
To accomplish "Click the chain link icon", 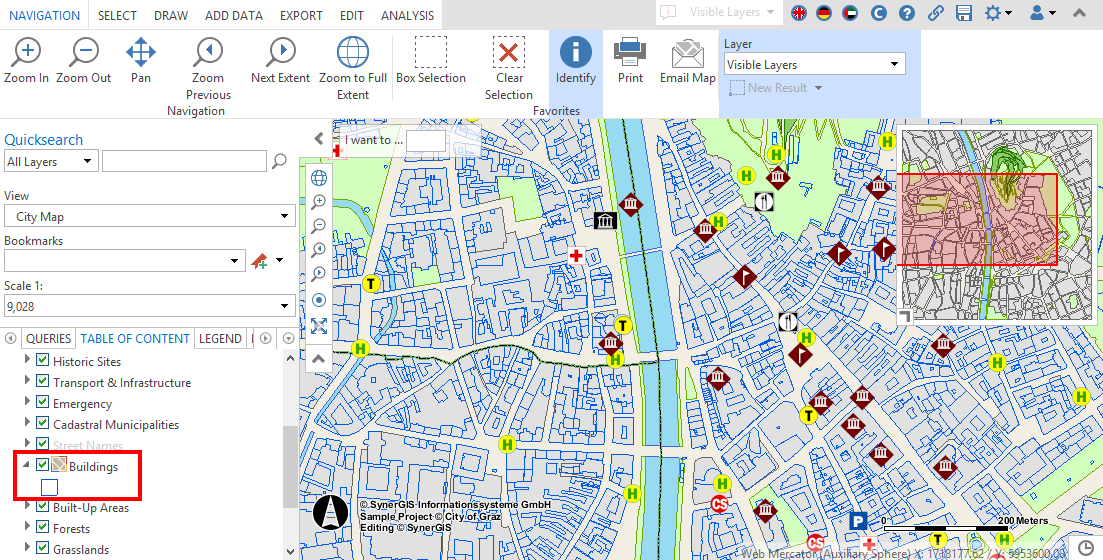I will point(936,13).
